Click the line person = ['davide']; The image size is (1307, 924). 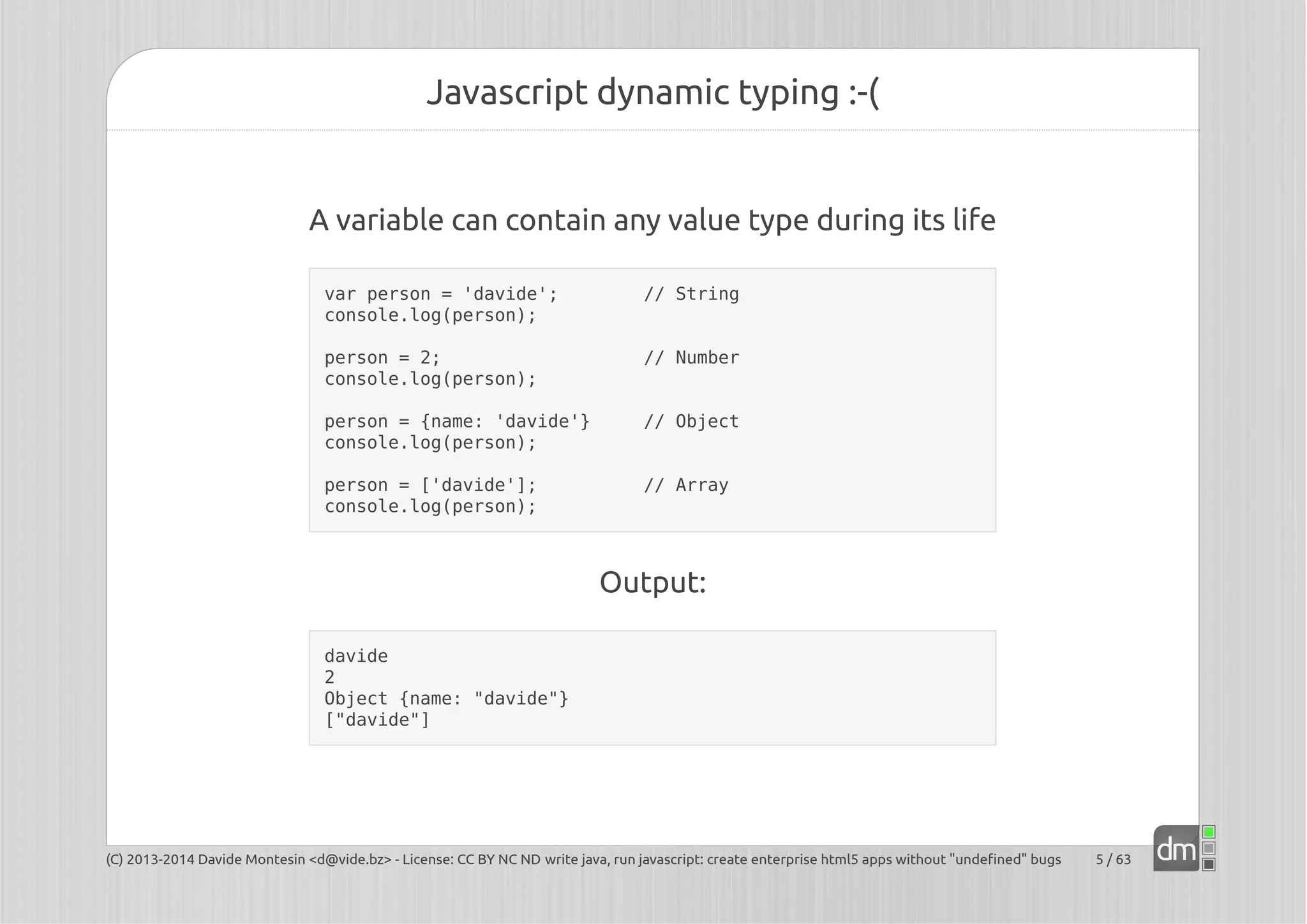tap(430, 486)
